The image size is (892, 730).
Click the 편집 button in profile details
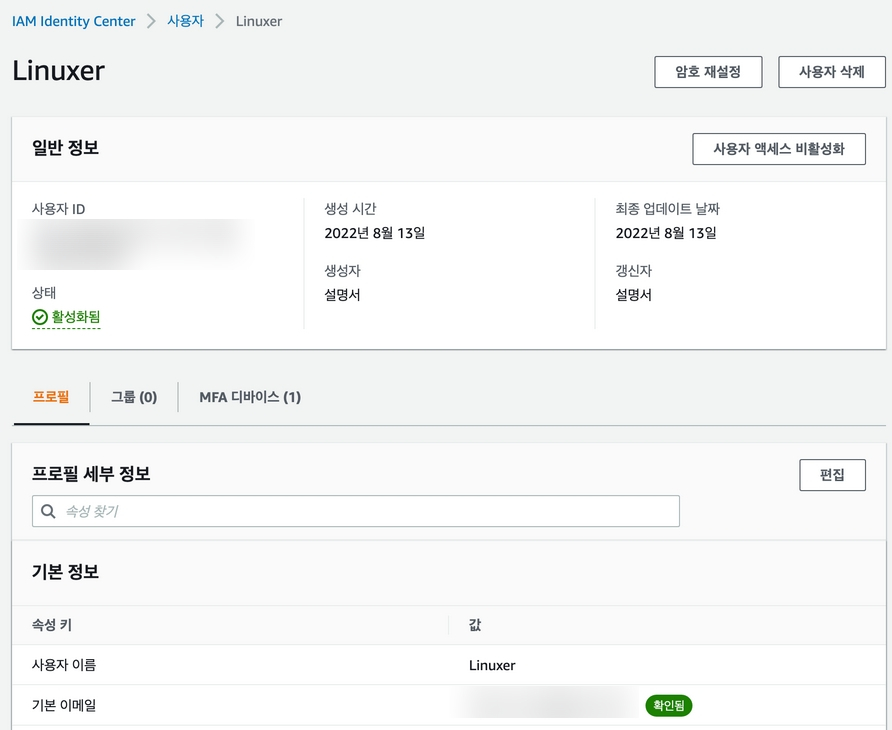832,475
